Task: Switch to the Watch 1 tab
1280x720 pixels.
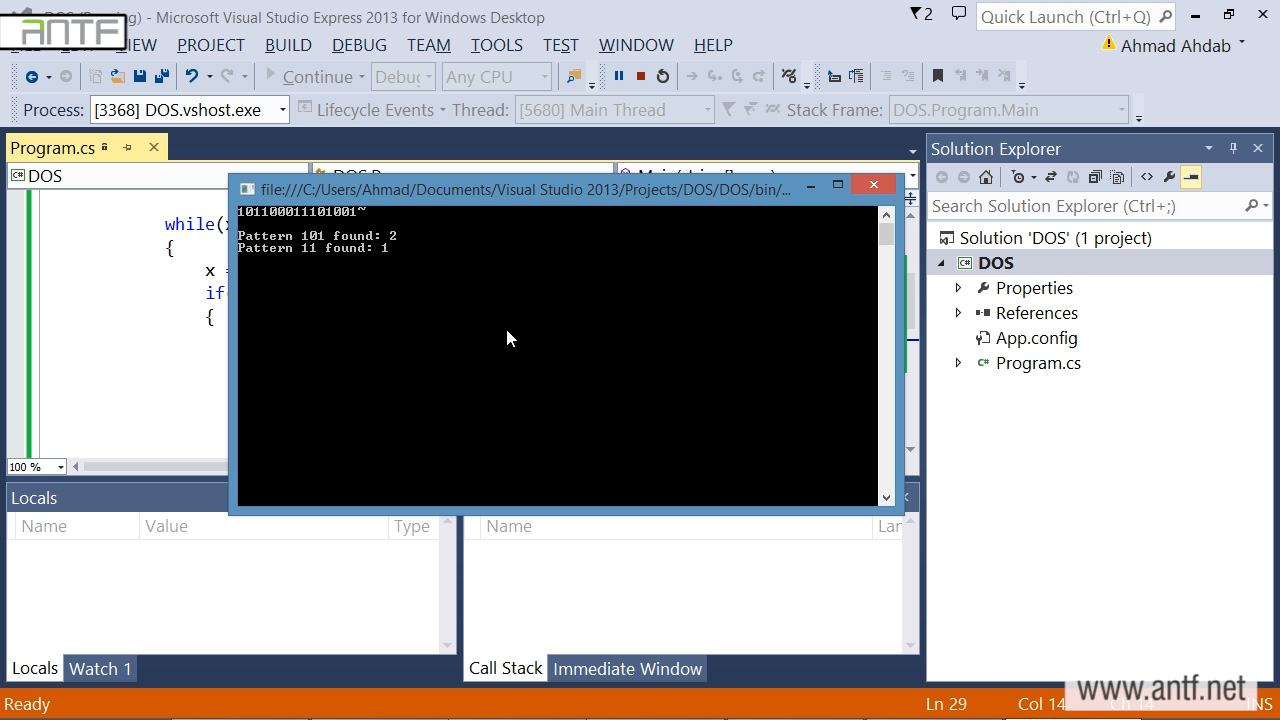Action: (100, 669)
